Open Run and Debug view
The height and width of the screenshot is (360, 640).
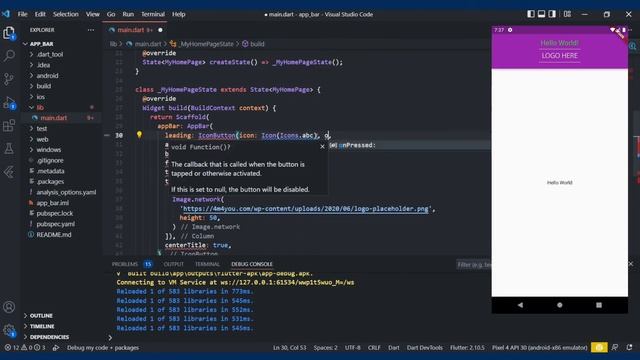tap(9, 102)
